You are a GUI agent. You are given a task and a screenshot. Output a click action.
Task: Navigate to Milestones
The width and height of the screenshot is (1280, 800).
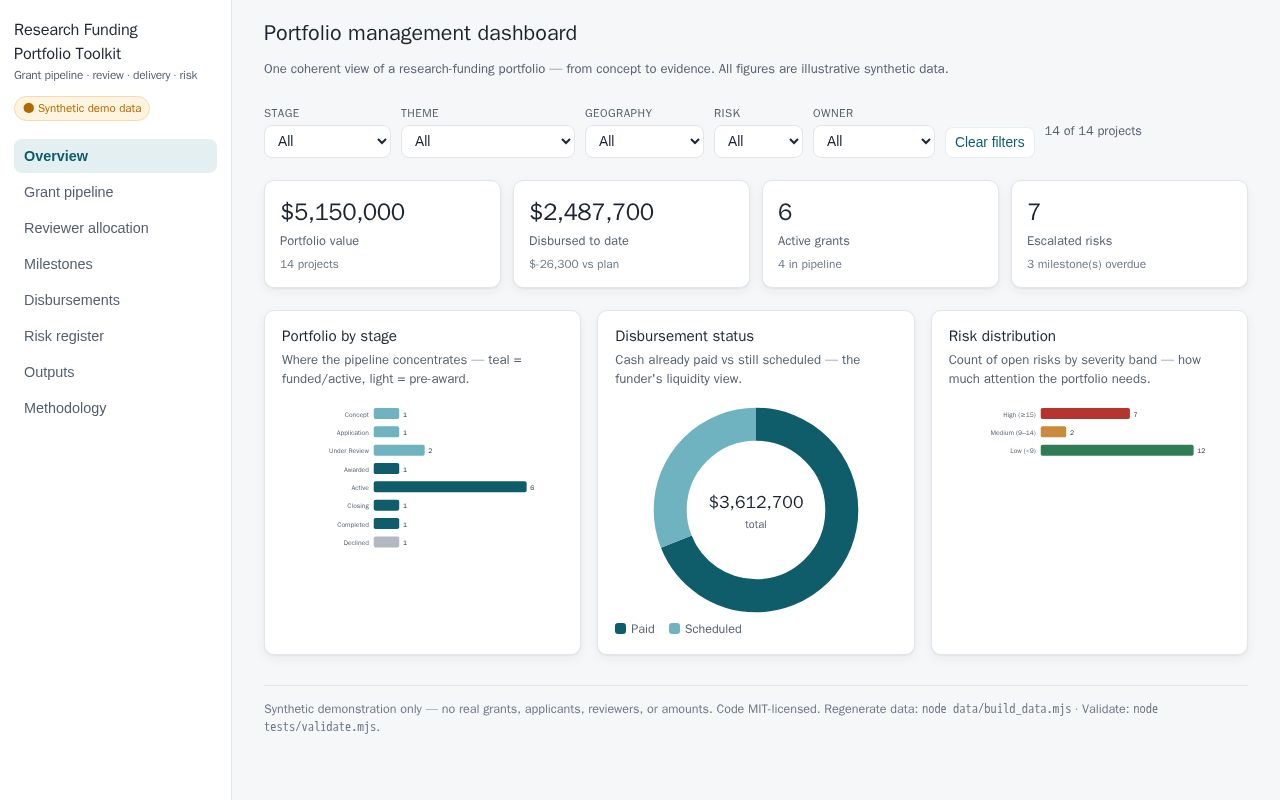(x=115, y=264)
